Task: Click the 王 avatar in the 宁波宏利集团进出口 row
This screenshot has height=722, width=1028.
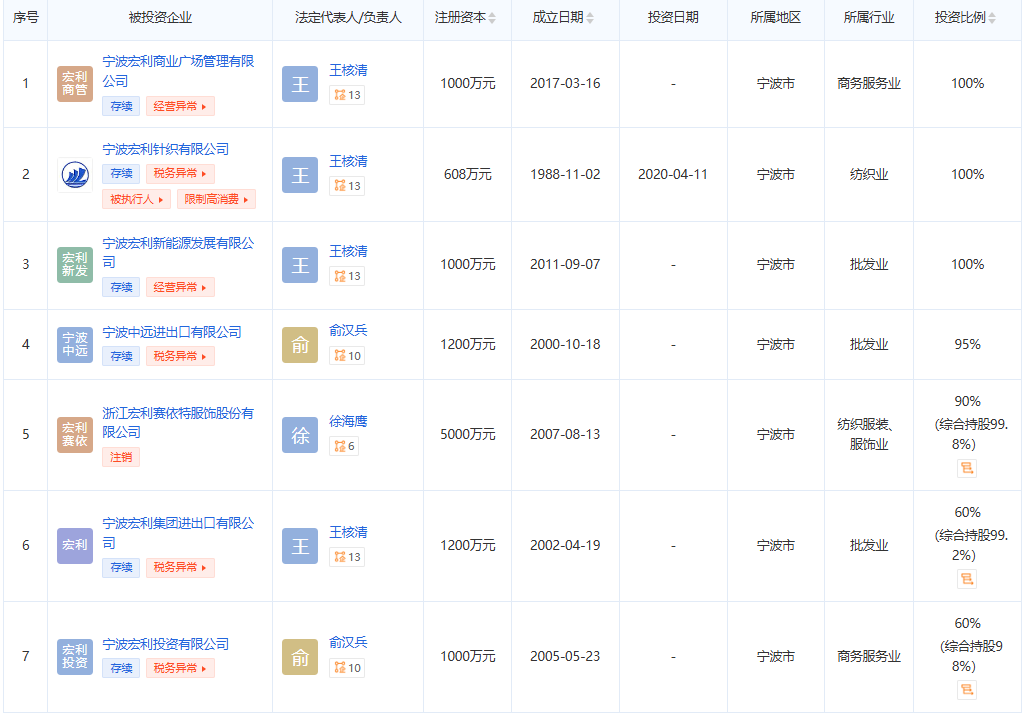Action: pos(300,546)
